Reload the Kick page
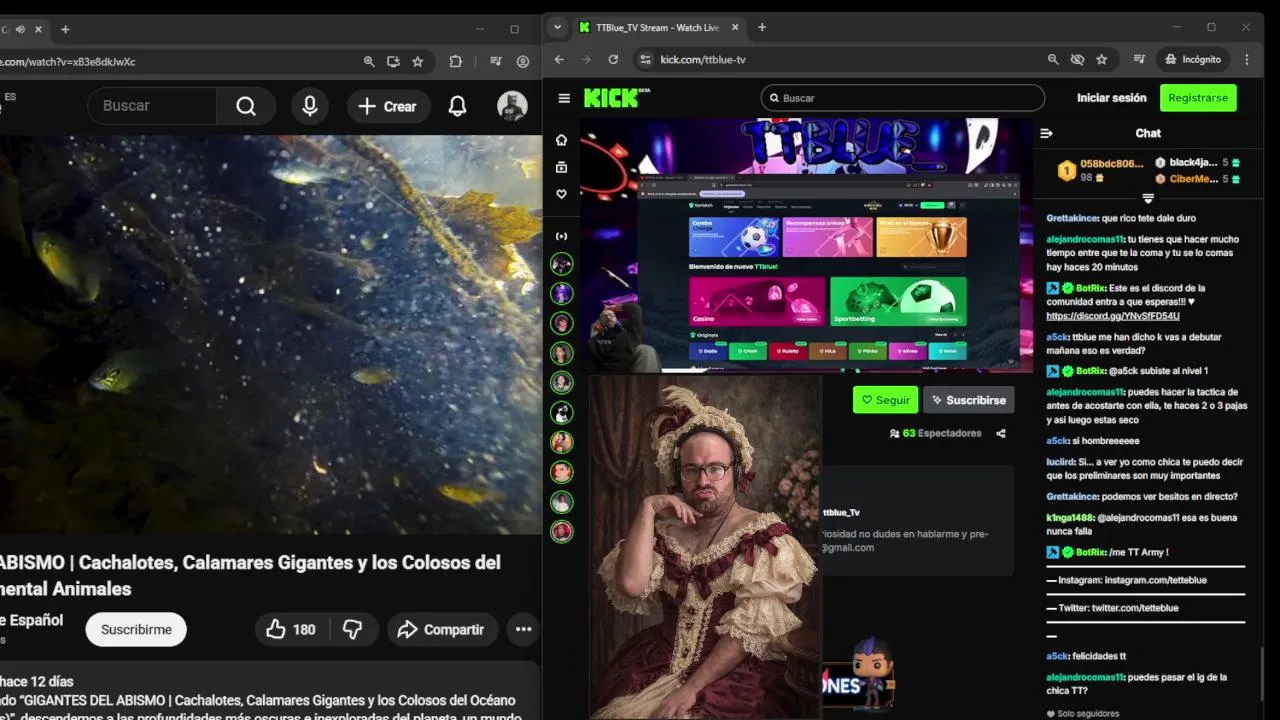This screenshot has width=1280, height=720. [613, 59]
